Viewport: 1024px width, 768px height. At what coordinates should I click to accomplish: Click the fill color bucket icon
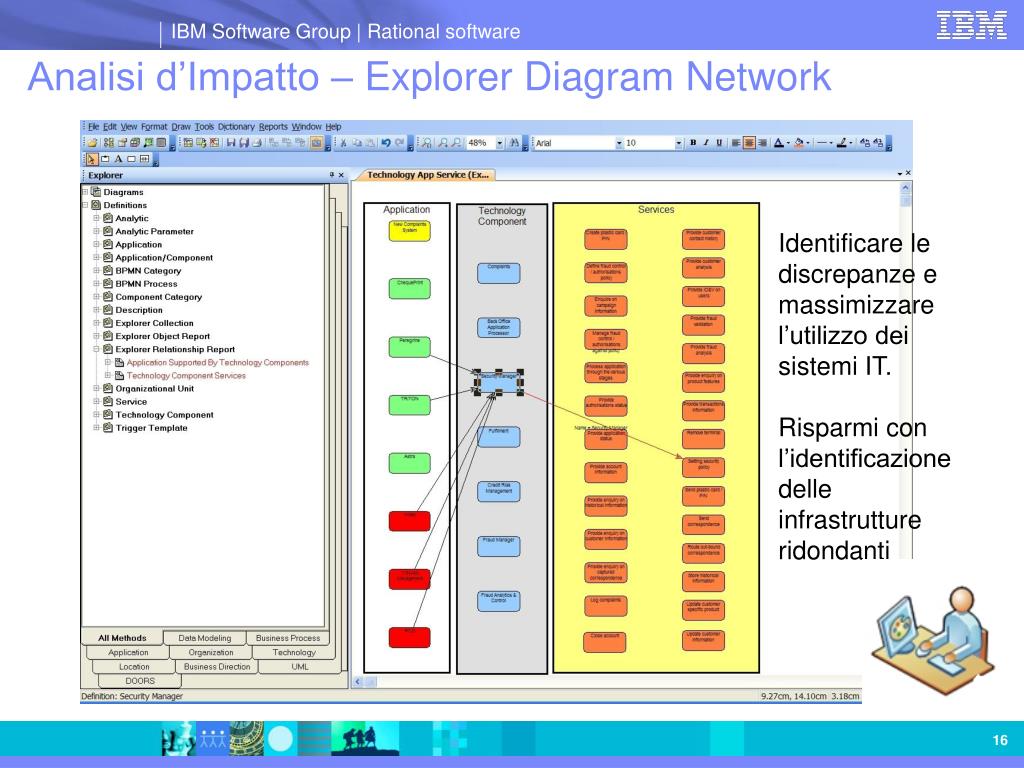click(x=799, y=142)
